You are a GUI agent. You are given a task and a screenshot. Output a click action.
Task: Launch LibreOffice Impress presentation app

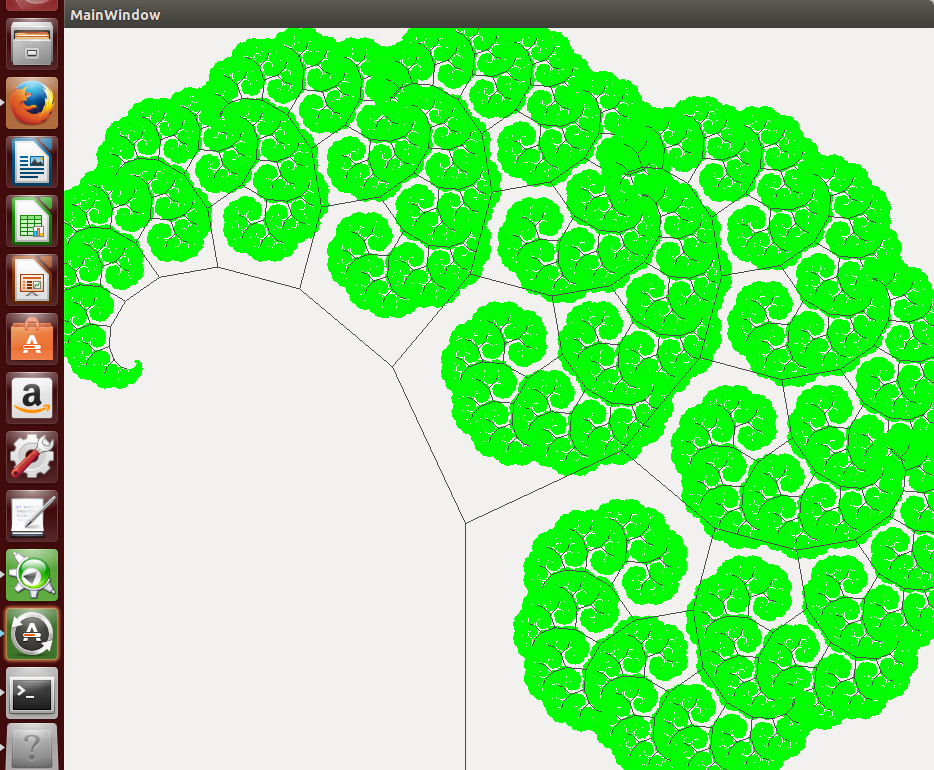[x=32, y=280]
